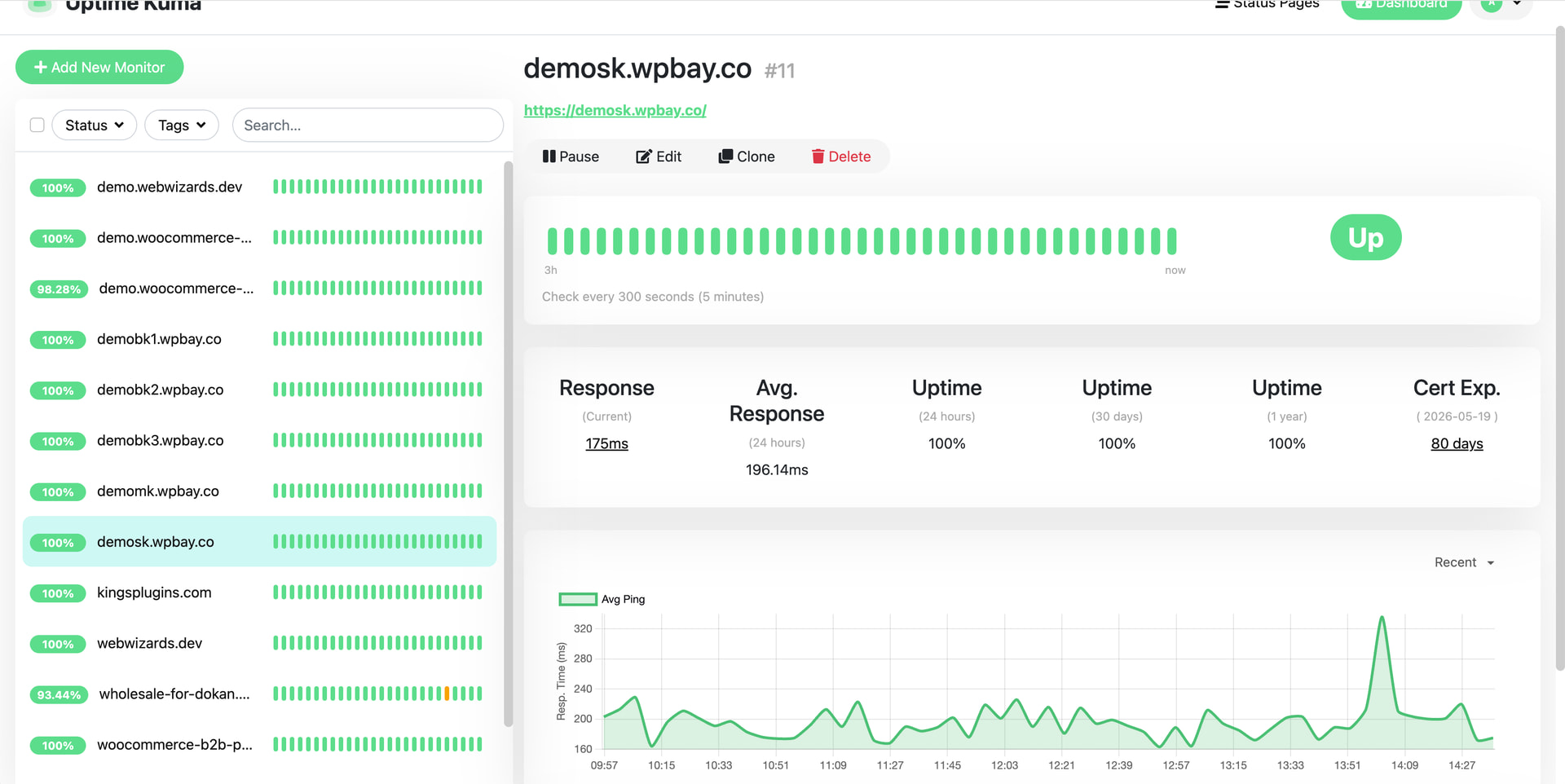This screenshot has height=784, width=1565.
Task: Open the https://demosk.wpbay.co/ link
Action: click(x=615, y=110)
